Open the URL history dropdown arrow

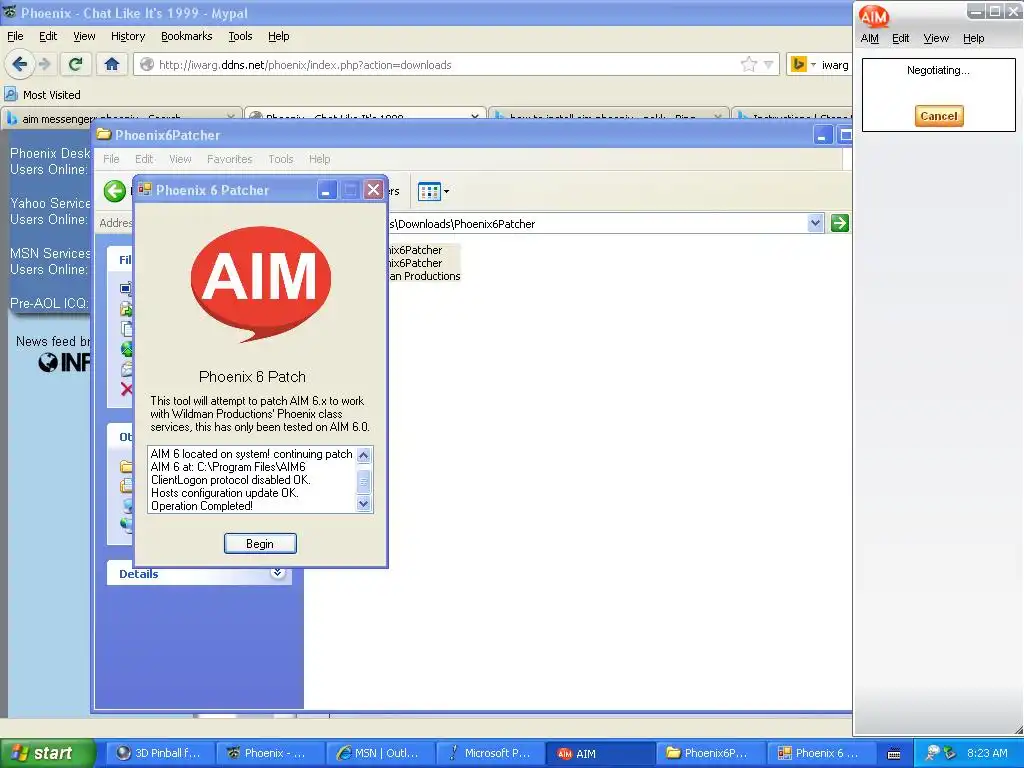(x=769, y=65)
